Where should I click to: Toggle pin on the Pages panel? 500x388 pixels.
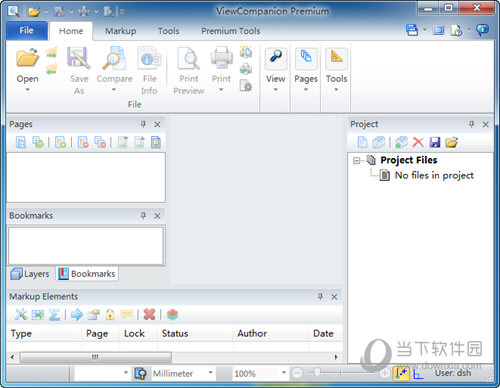point(143,124)
